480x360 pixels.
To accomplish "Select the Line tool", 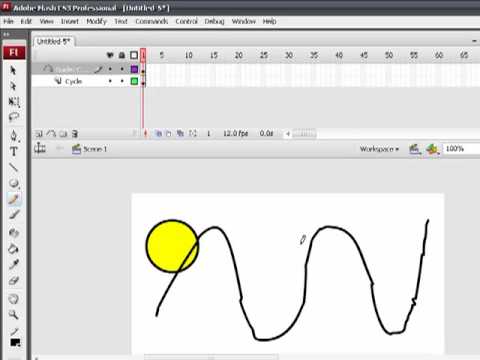I will pyautogui.click(x=14, y=167).
